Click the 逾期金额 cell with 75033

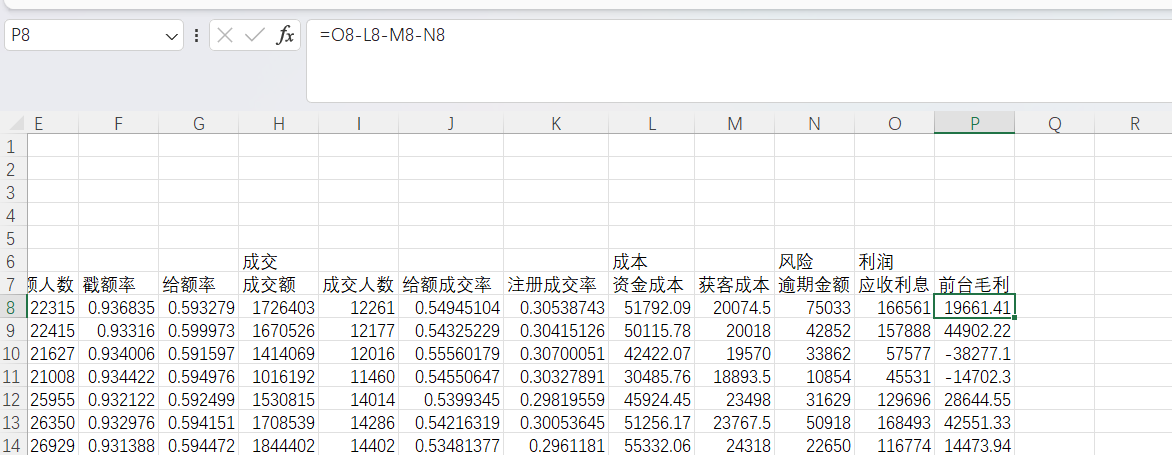click(x=814, y=308)
